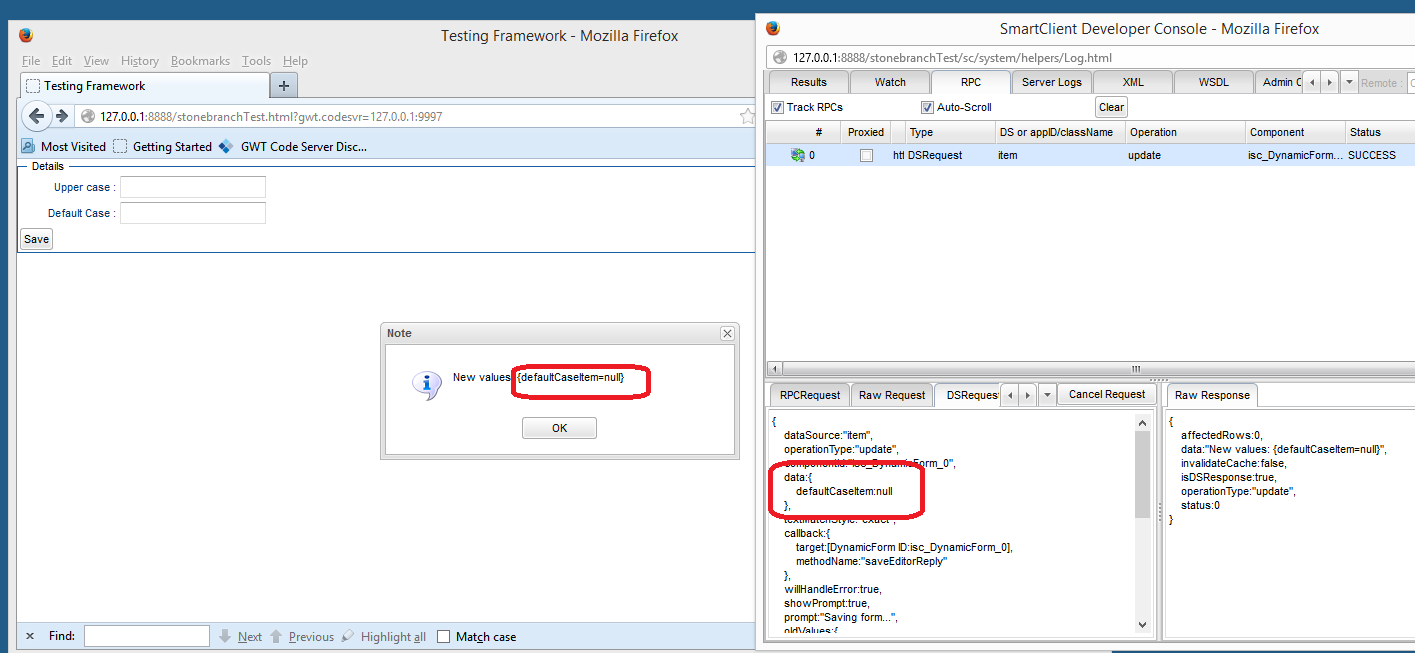The height and width of the screenshot is (653, 1415).
Task: Disable the Track RPCs checkbox
Action: (x=778, y=107)
